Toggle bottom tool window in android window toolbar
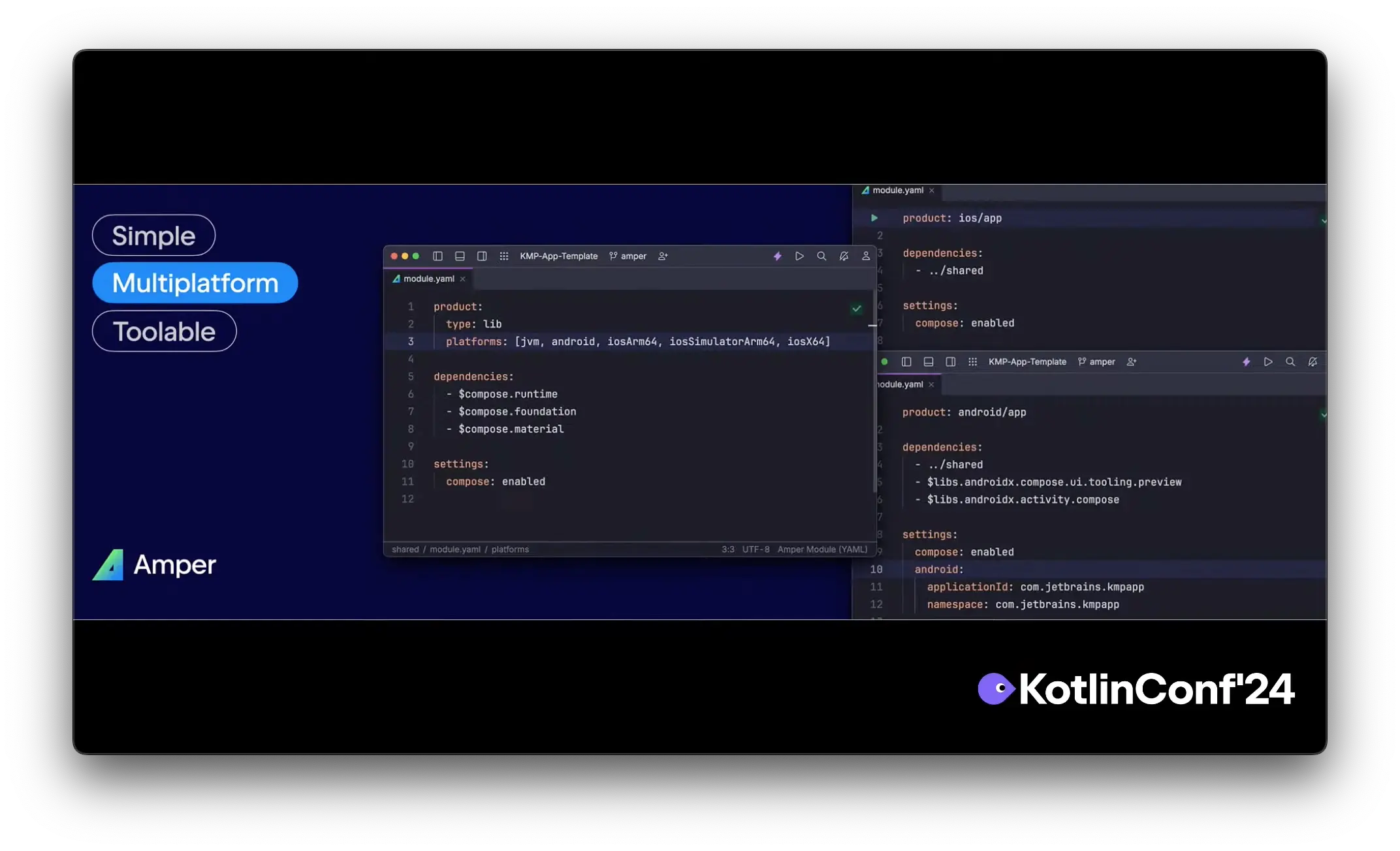Screen dimensions: 1400x851 point(929,362)
